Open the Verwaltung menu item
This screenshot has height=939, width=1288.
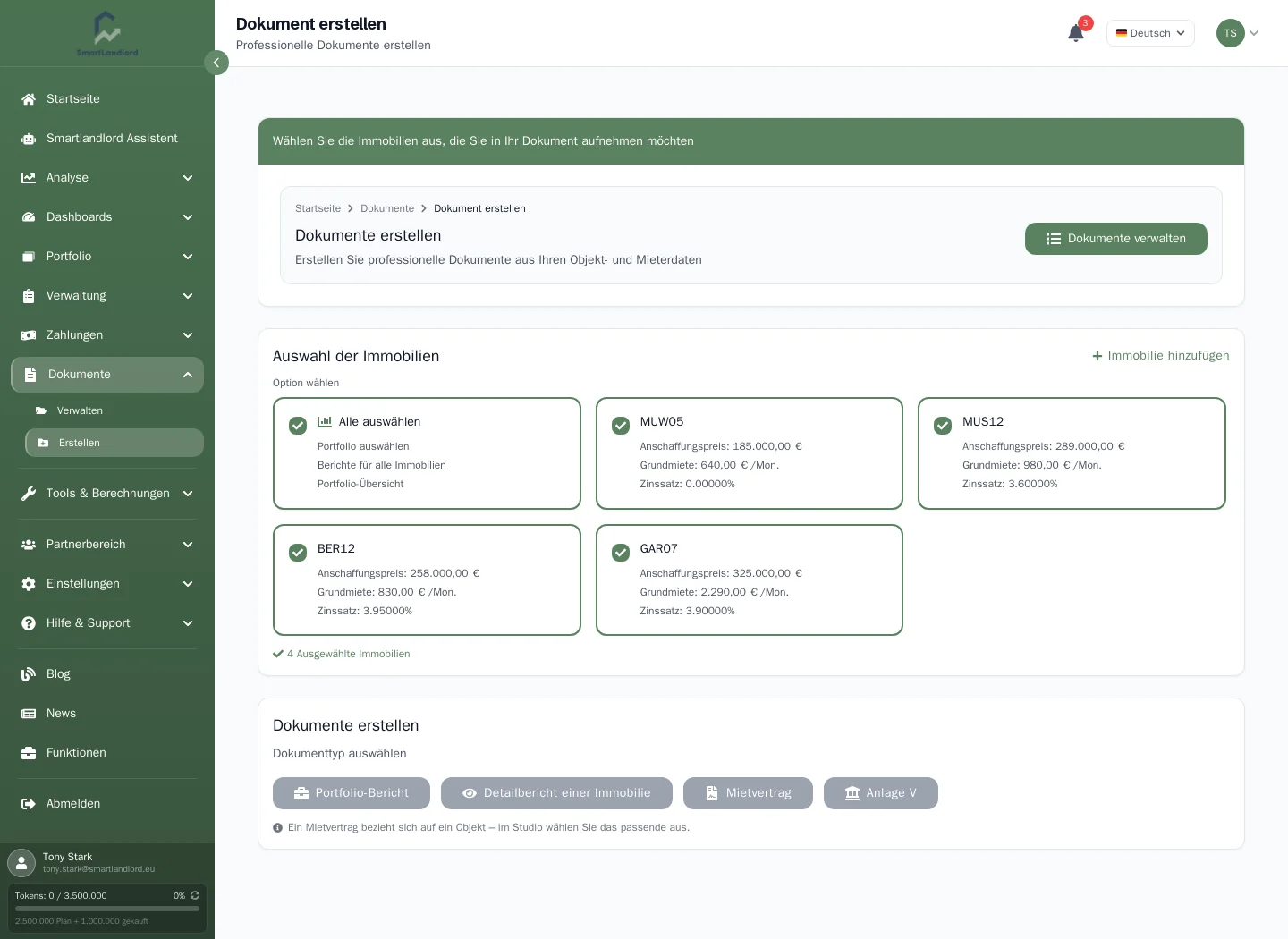[x=107, y=296]
